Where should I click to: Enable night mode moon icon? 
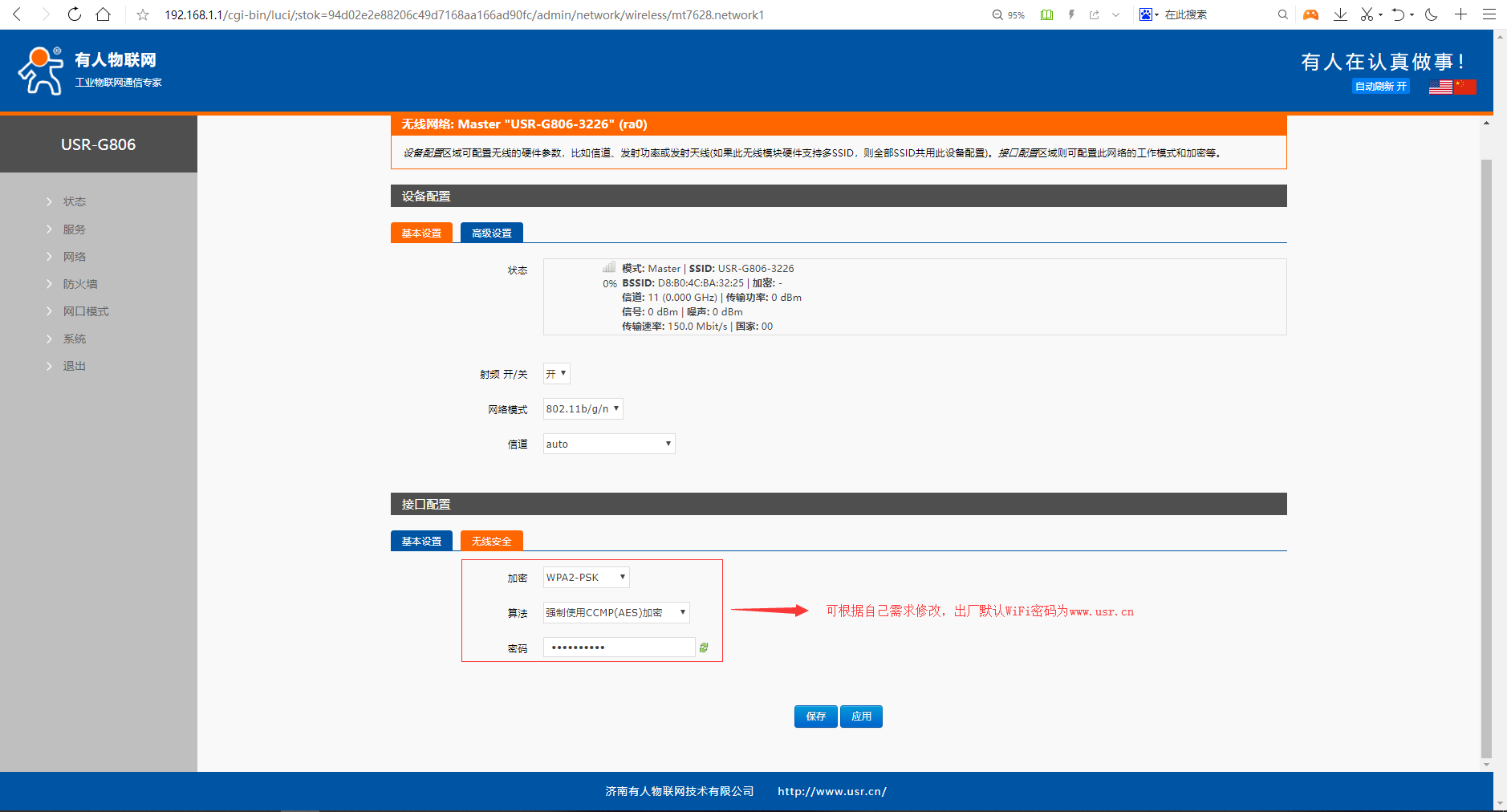tap(1431, 14)
